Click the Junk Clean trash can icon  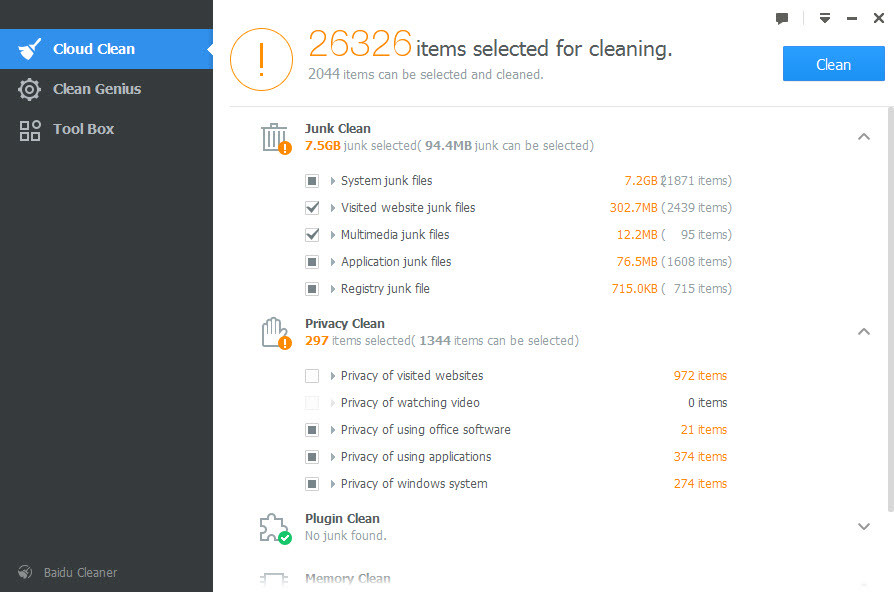point(276,138)
